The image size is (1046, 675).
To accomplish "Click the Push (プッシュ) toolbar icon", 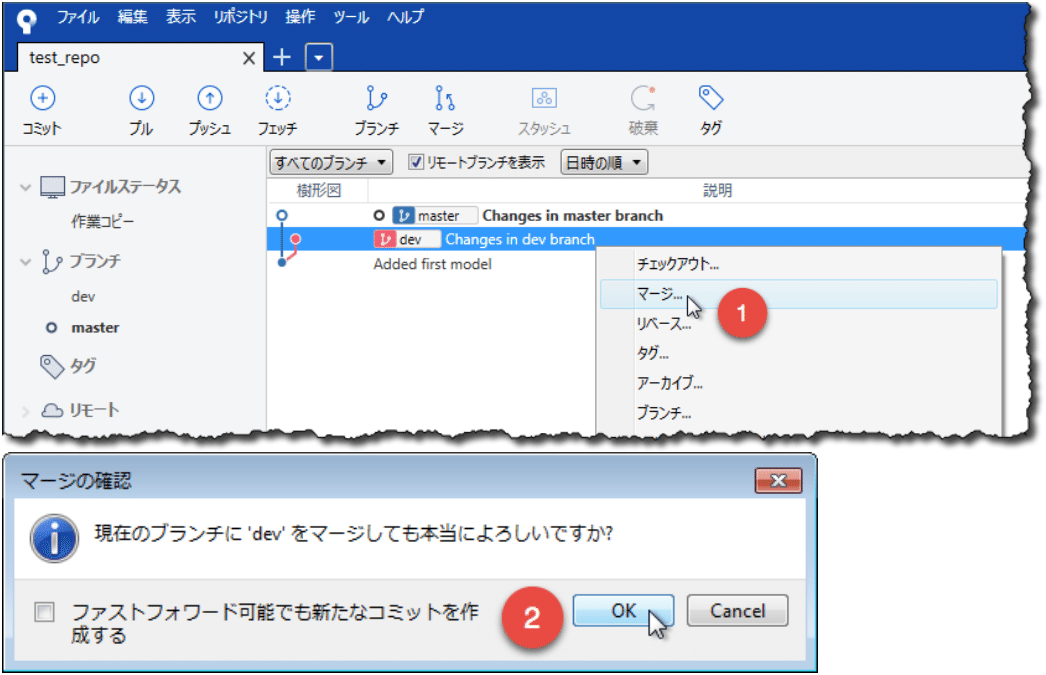I will (x=209, y=99).
